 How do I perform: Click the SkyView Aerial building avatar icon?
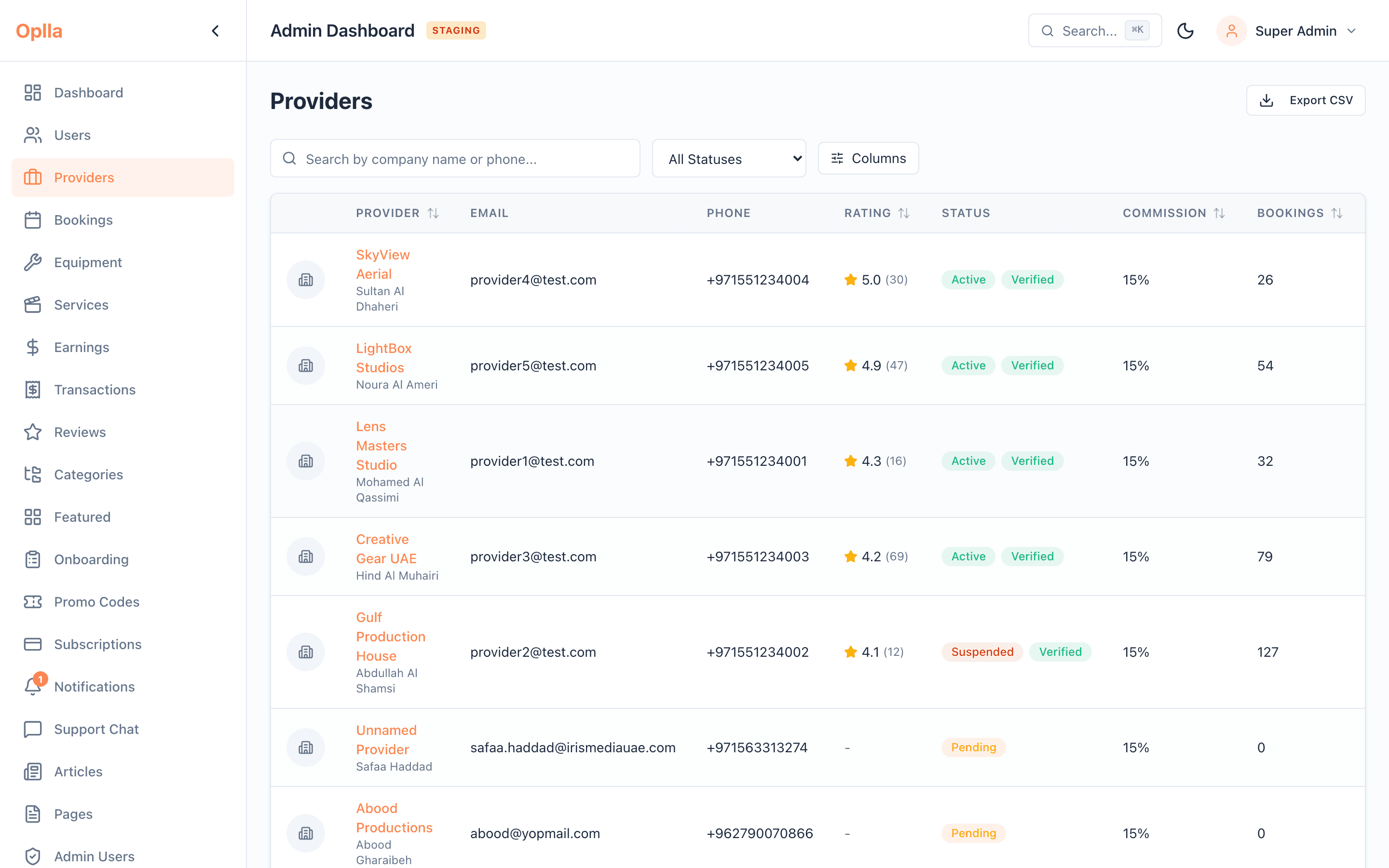click(x=306, y=280)
